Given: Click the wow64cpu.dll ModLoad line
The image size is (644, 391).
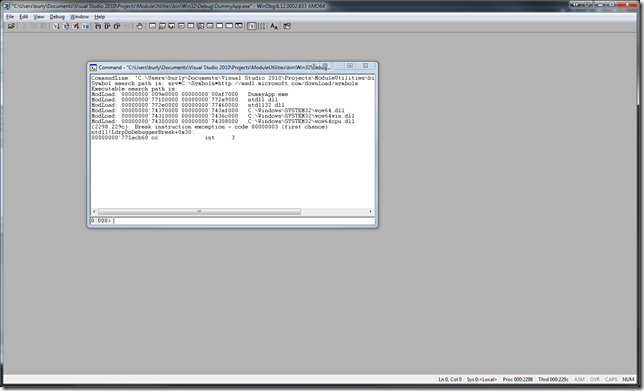Looking at the screenshot, I should point(223,121).
